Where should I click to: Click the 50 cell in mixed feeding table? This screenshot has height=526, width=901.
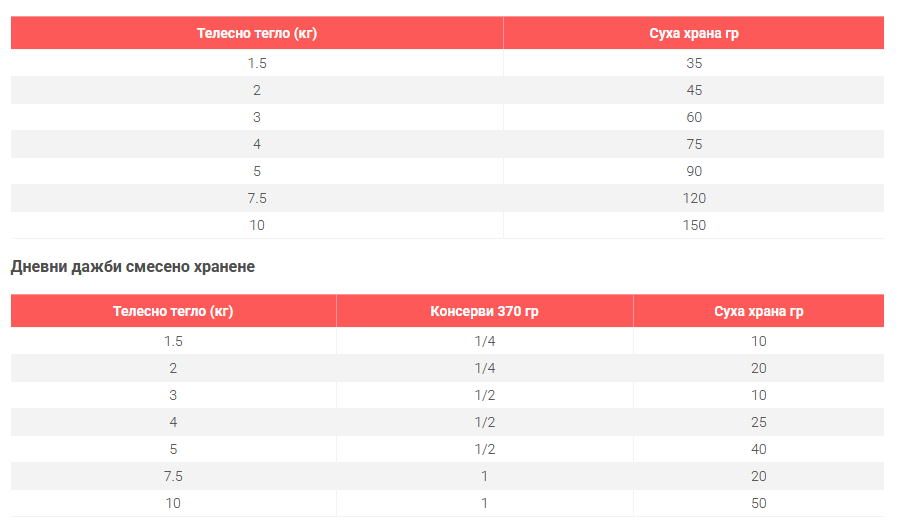point(758,503)
